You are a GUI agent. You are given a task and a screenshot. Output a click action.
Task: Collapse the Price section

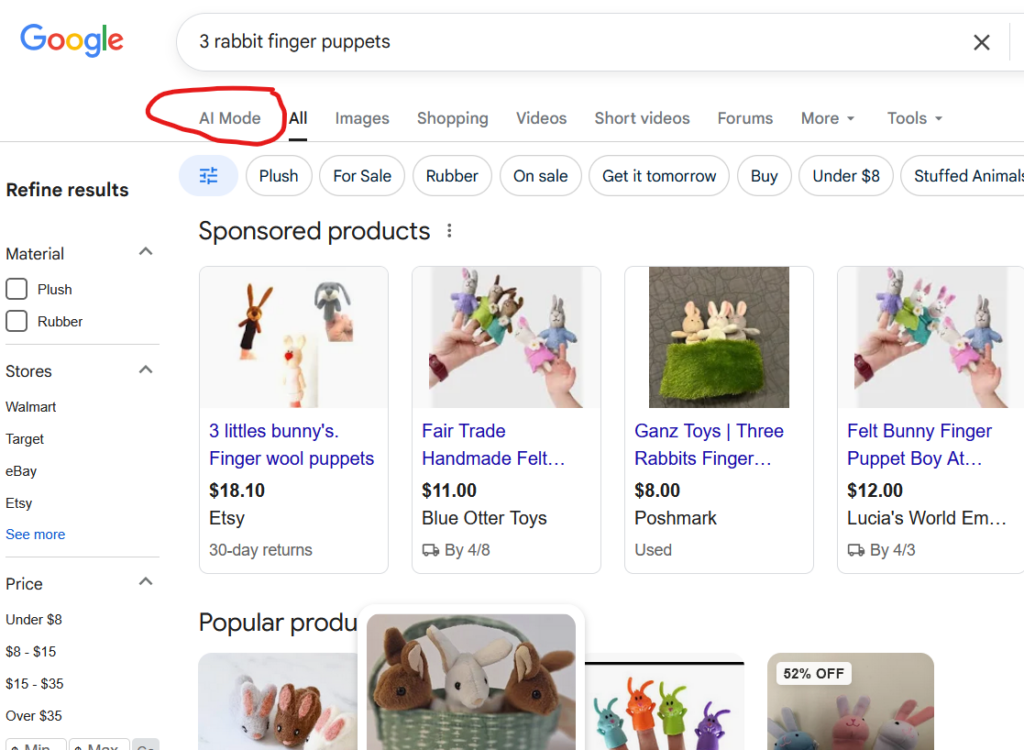pyautogui.click(x=146, y=581)
